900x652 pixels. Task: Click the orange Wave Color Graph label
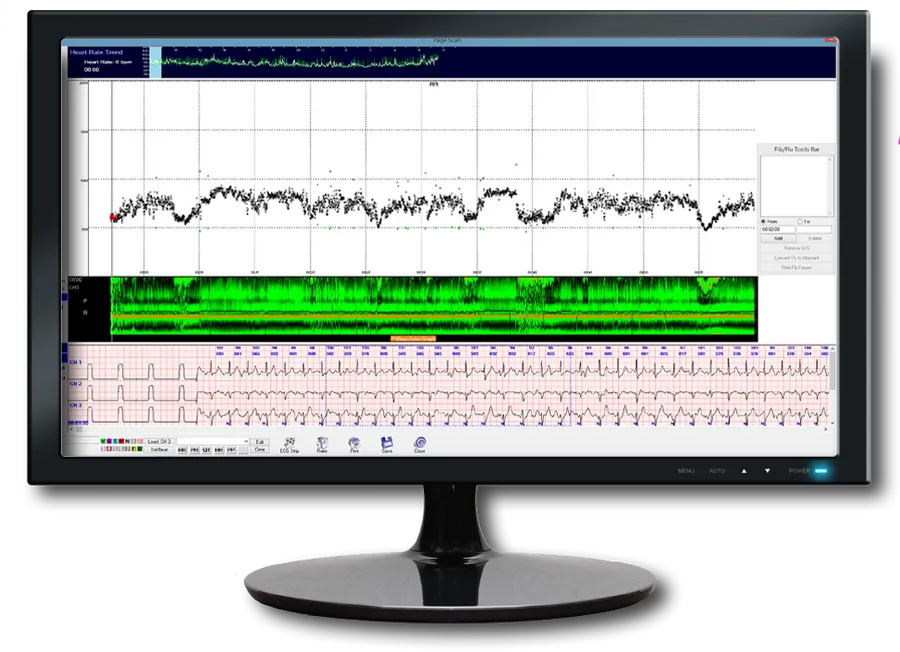413,339
